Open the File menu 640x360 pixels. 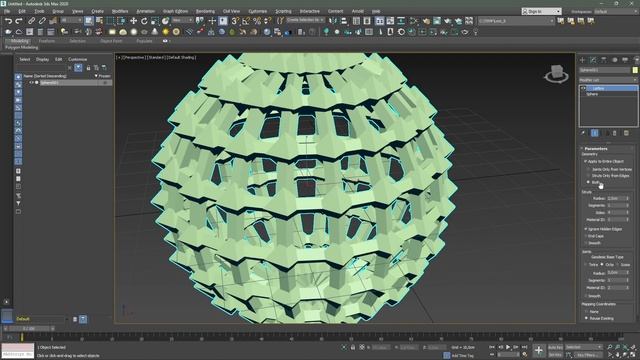click(7, 11)
